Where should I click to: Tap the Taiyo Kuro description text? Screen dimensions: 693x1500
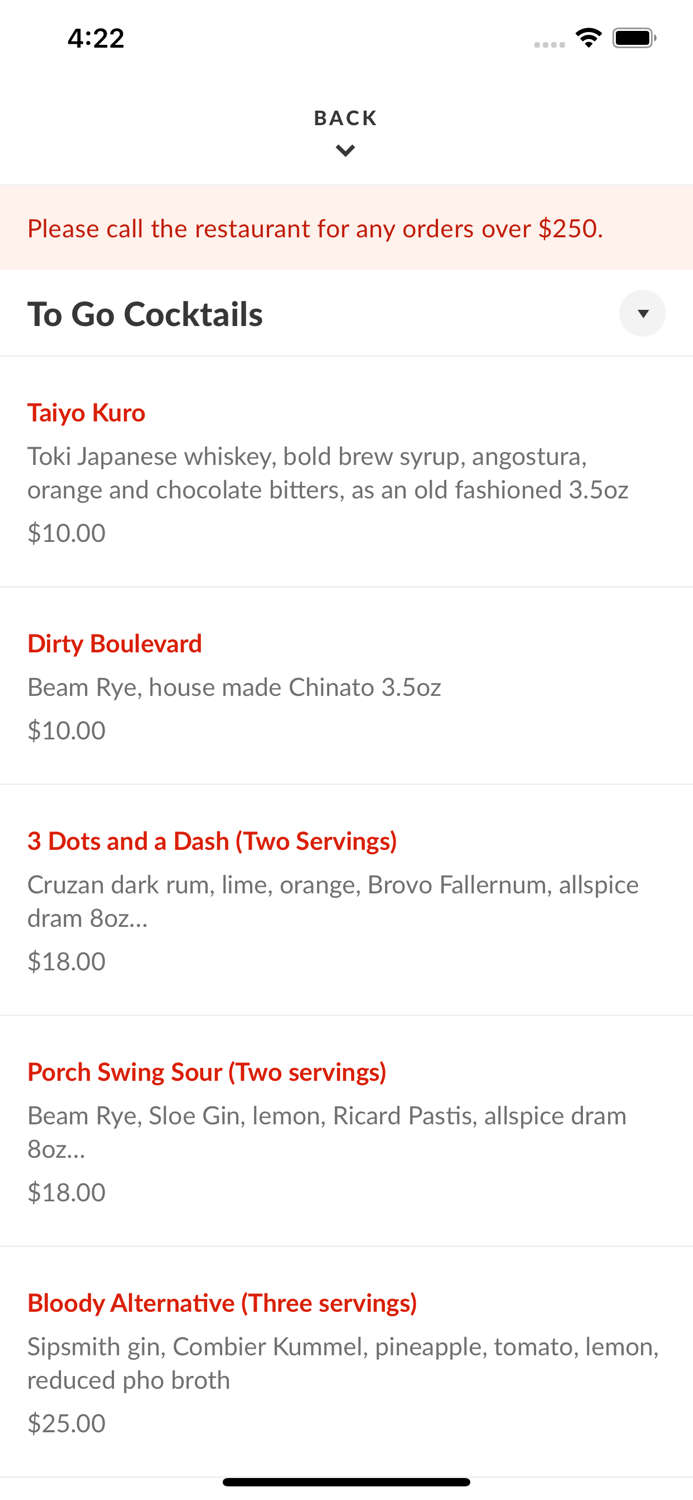coord(327,473)
